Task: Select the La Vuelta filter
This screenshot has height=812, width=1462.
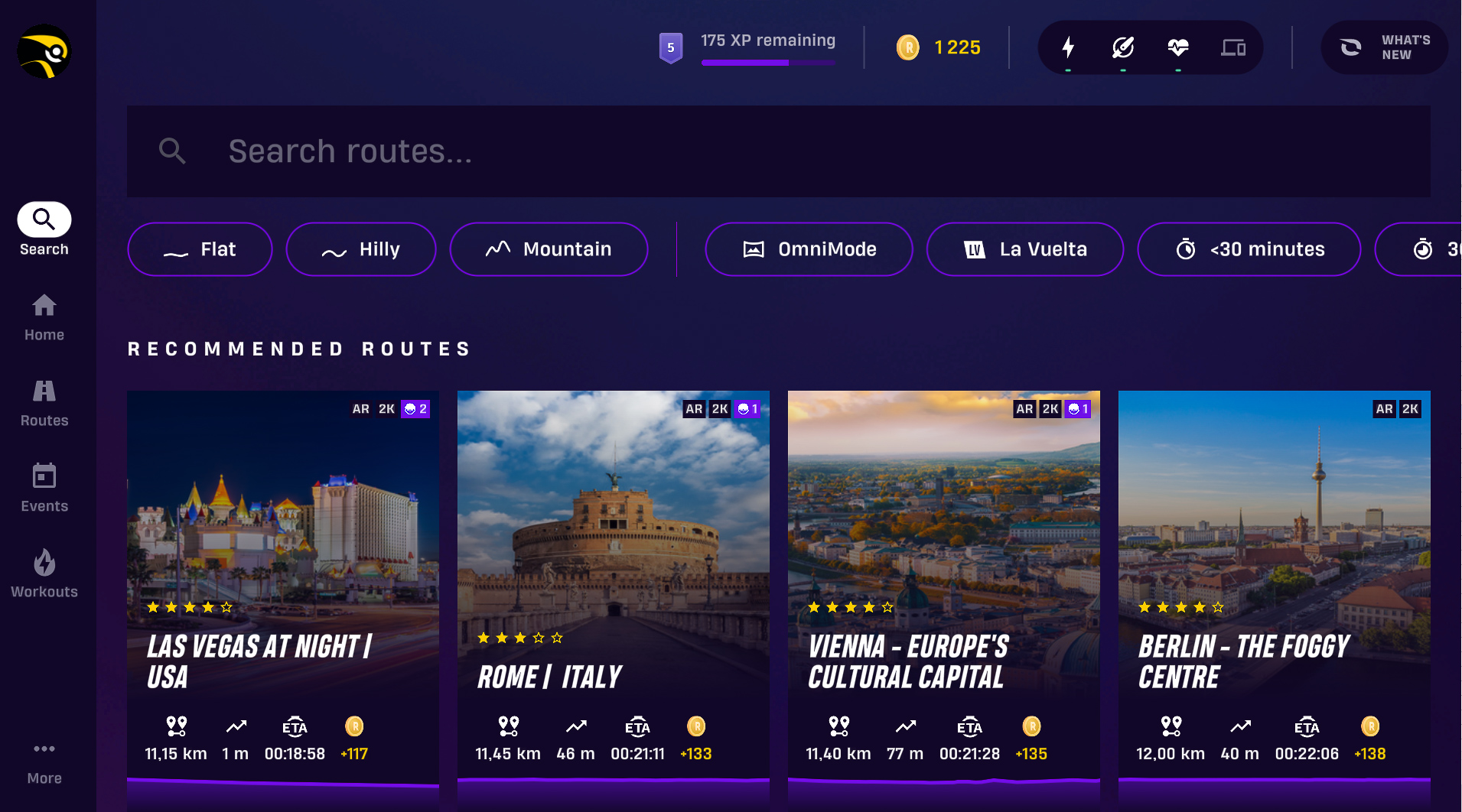Action: (x=1025, y=249)
